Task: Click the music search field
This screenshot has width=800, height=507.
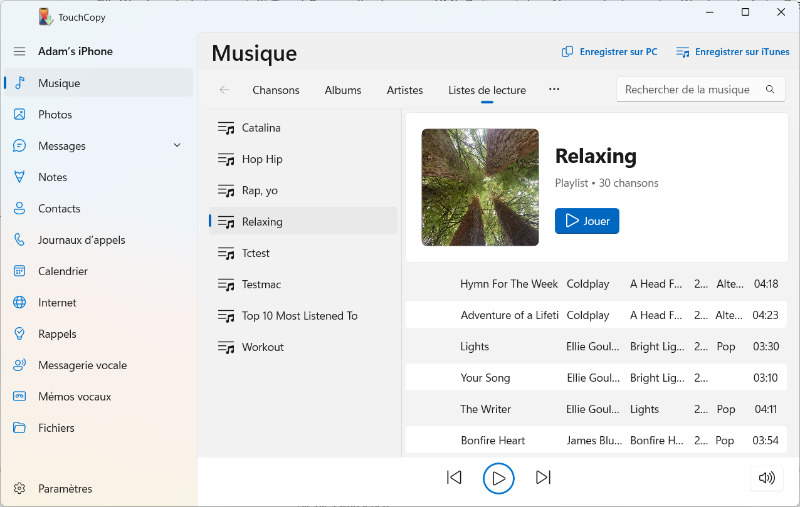Action: [688, 90]
